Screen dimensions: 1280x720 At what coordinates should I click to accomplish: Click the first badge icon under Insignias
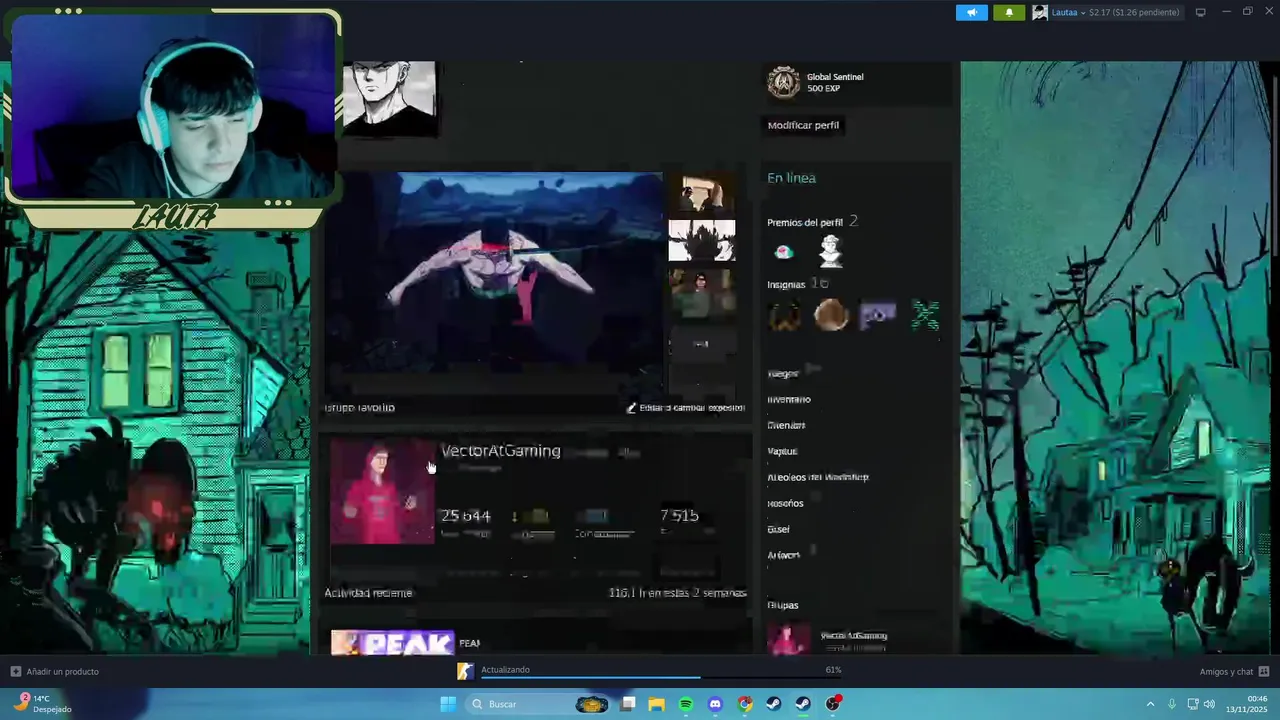point(784,316)
